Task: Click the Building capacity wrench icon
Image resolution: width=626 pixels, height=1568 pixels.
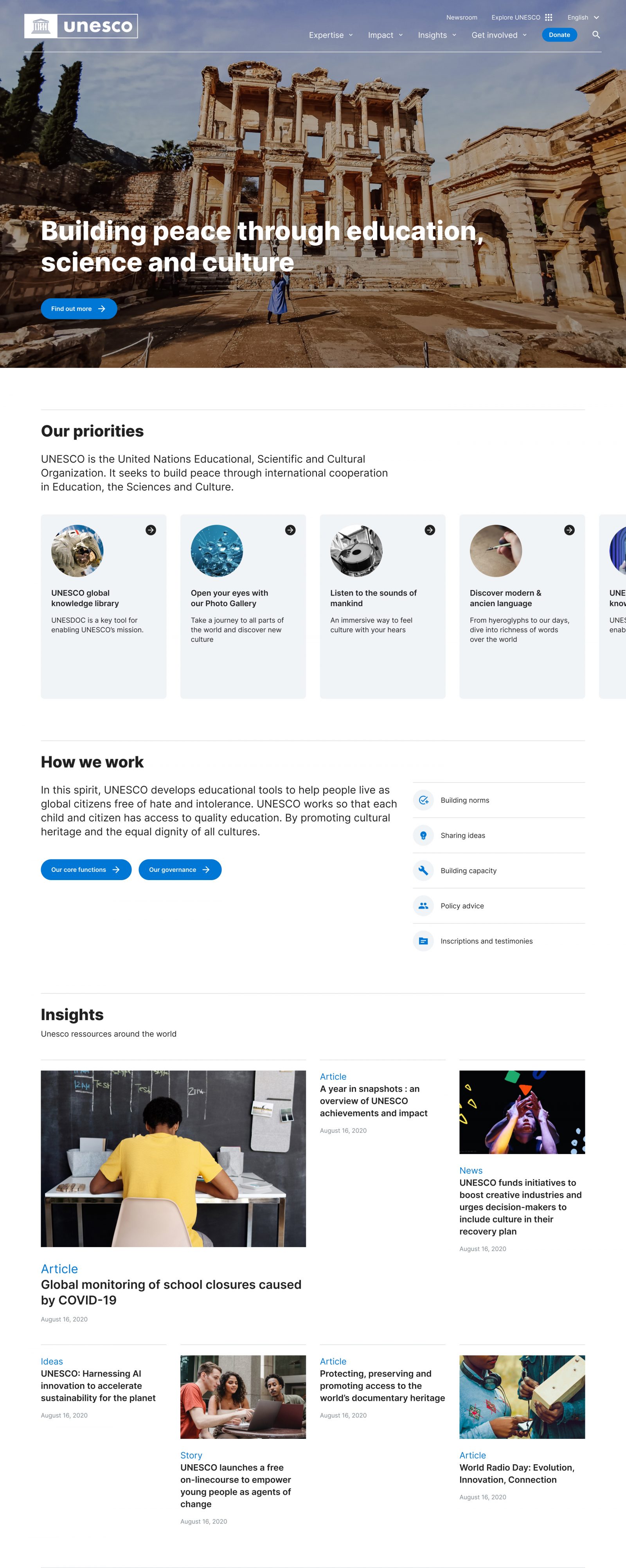Action: click(423, 870)
